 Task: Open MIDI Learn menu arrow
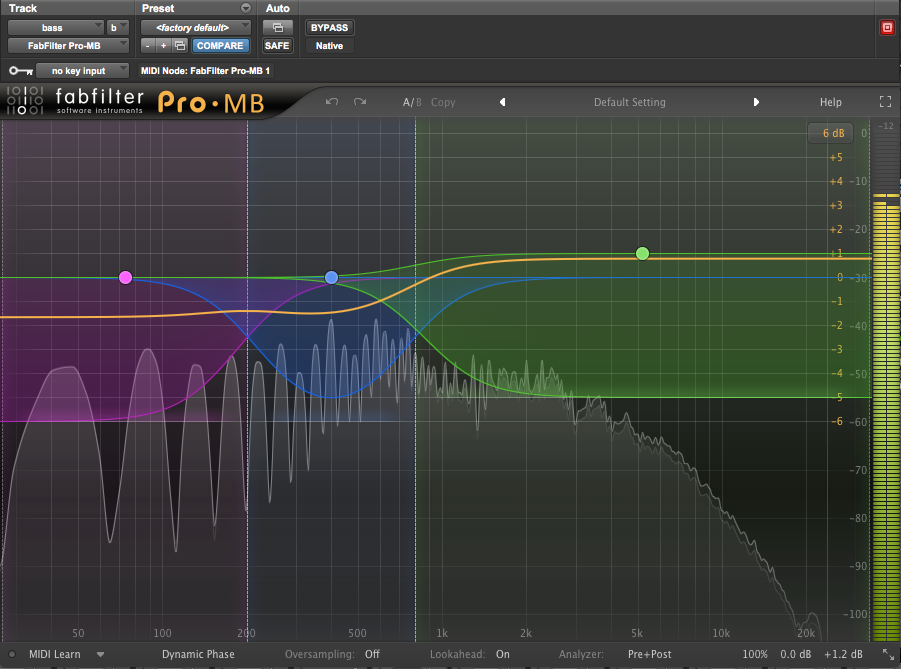(x=101, y=654)
